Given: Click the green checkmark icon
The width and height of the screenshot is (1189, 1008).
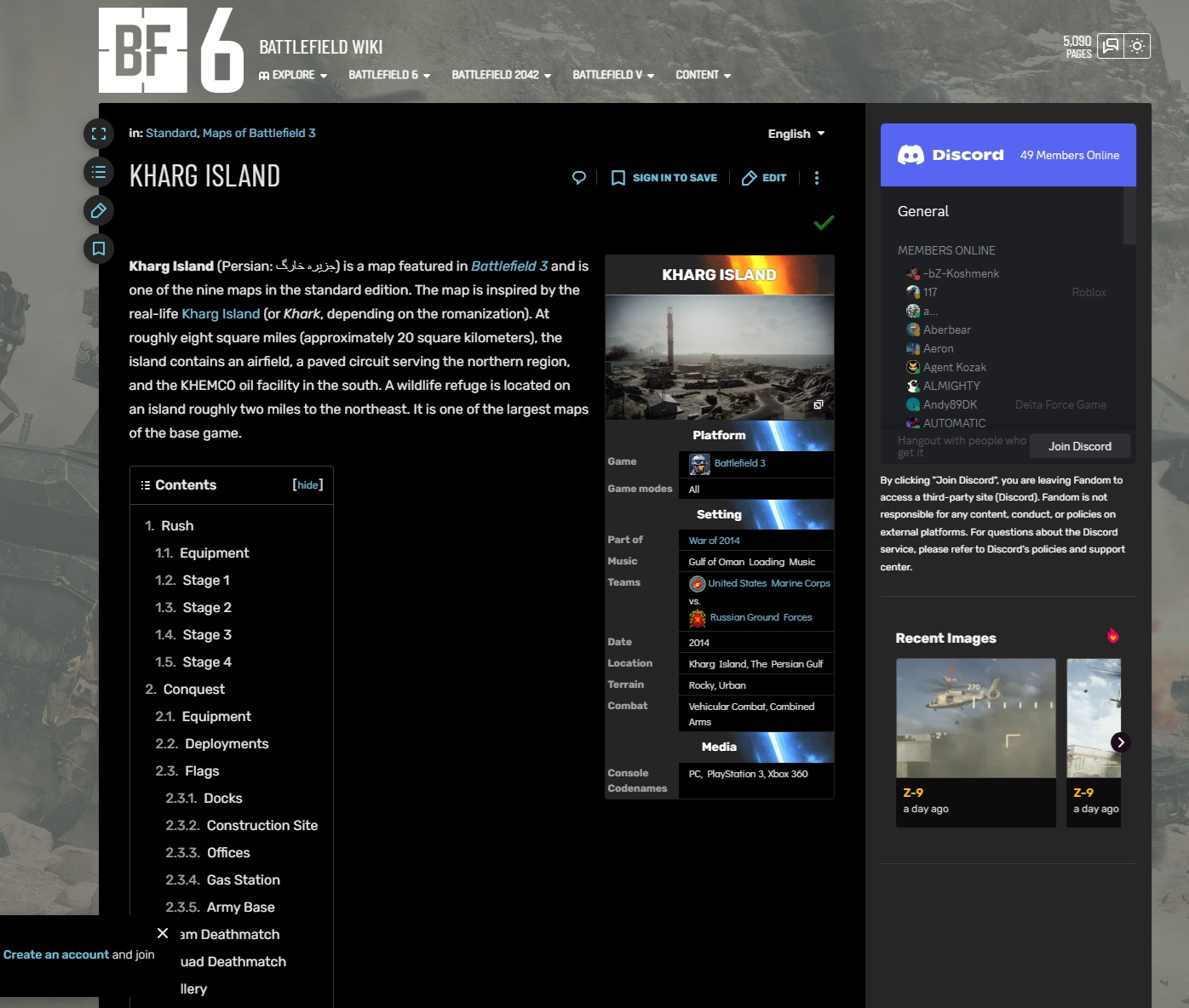Looking at the screenshot, I should point(824,223).
